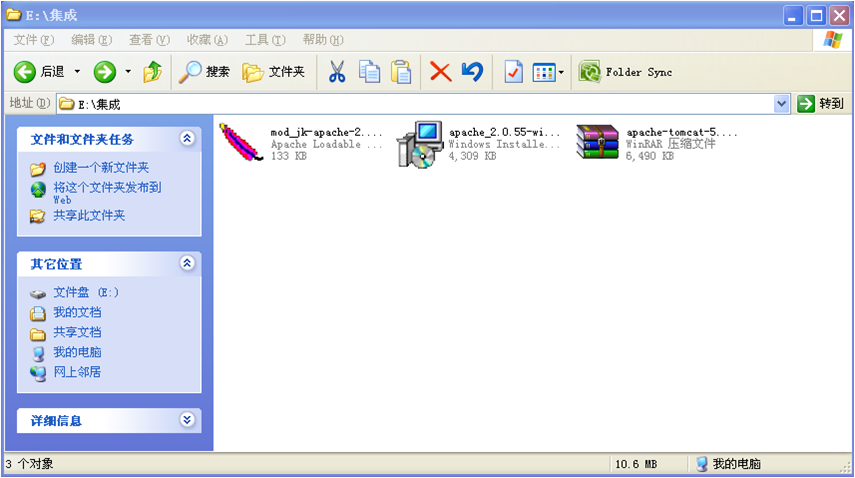Go up one folder level

click(x=153, y=71)
